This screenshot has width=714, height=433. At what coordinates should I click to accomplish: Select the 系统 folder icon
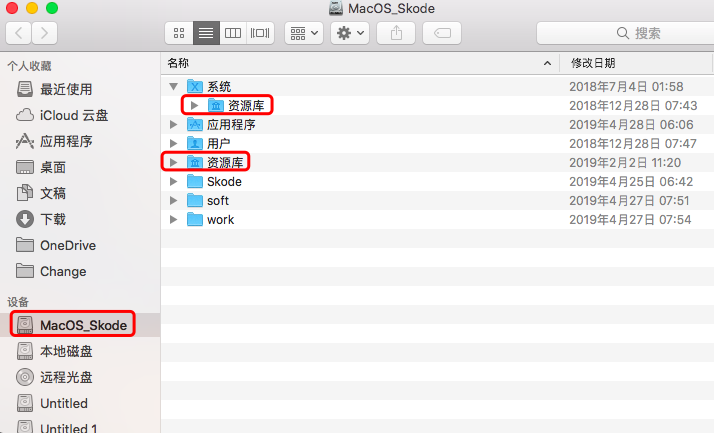coord(195,86)
